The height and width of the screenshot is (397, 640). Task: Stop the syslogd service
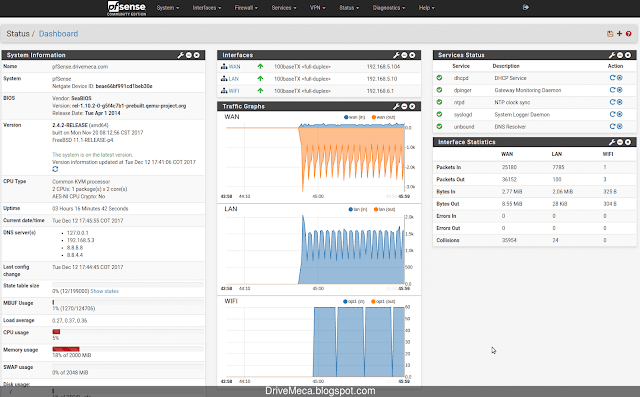pyautogui.click(x=620, y=114)
